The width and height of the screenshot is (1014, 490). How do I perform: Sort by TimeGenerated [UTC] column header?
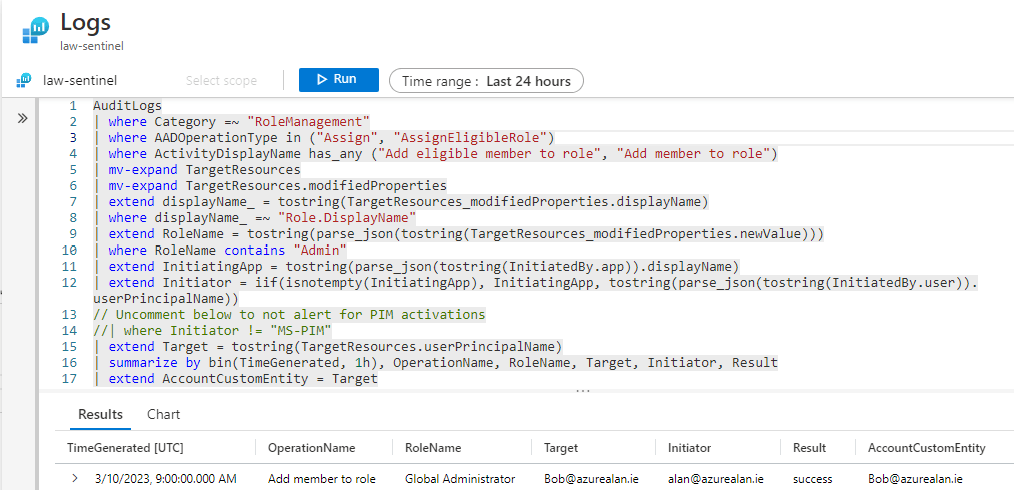tap(125, 447)
